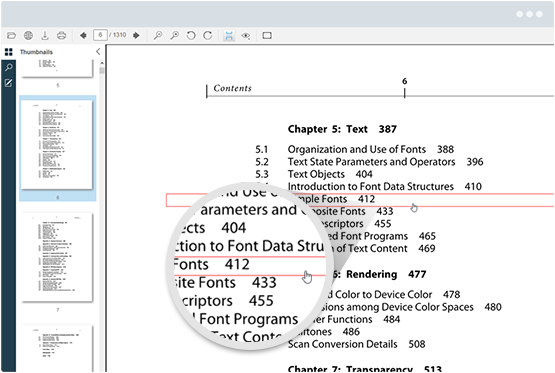This screenshot has height=373, width=555.
Task: Click 'Font Programs 465' entry
Action: [388, 236]
